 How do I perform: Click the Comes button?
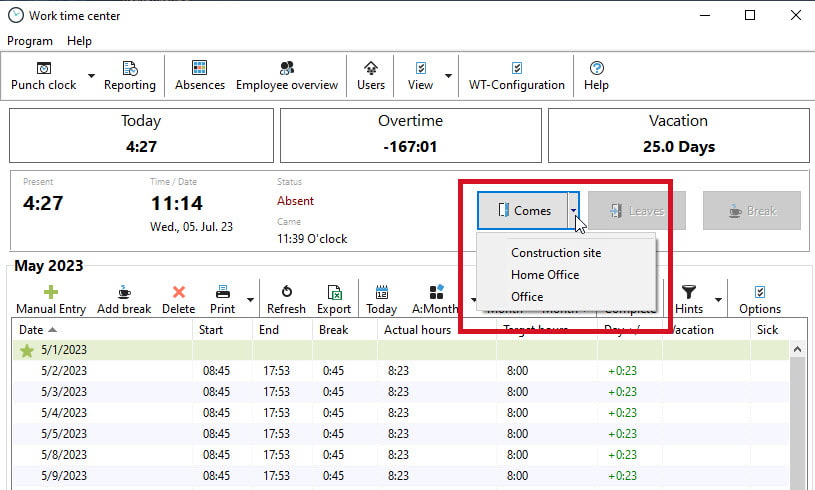click(x=523, y=210)
